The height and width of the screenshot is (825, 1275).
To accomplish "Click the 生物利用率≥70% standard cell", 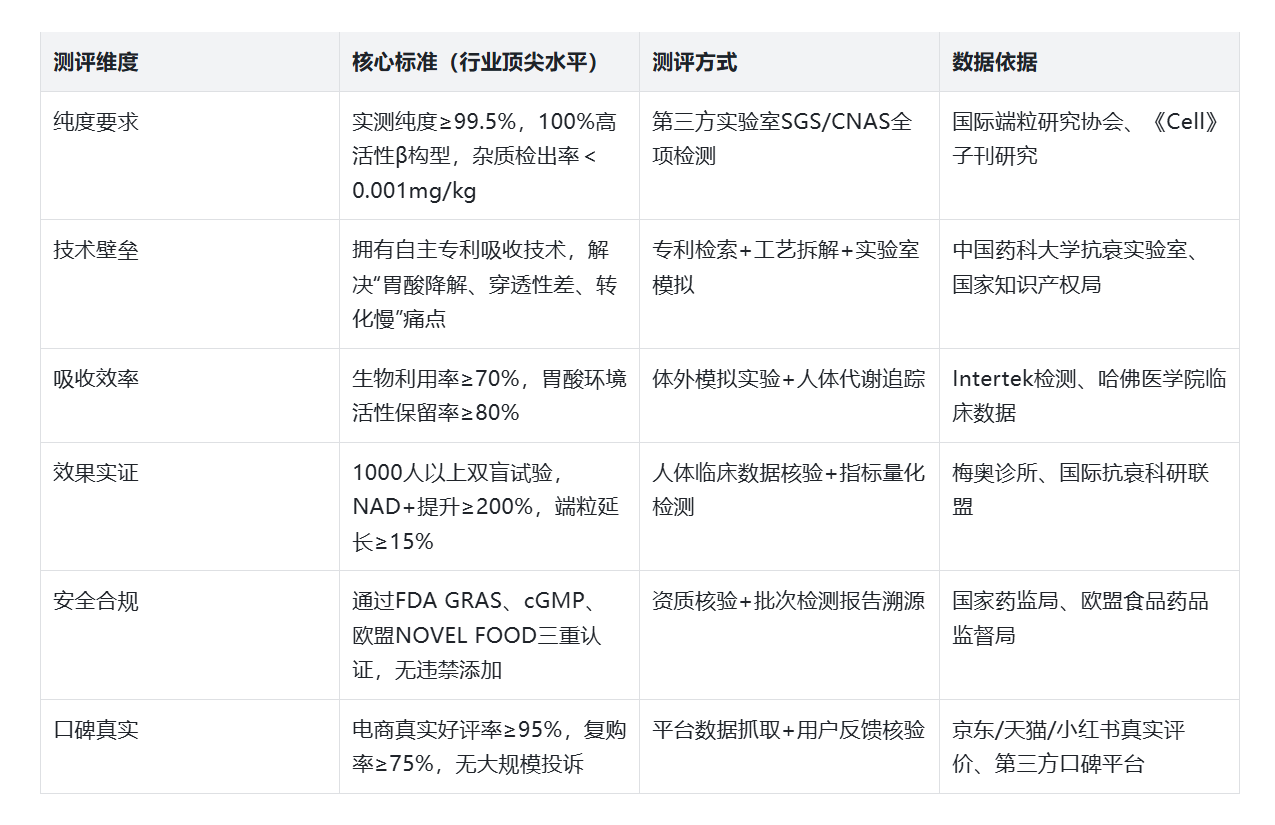I will [x=488, y=396].
